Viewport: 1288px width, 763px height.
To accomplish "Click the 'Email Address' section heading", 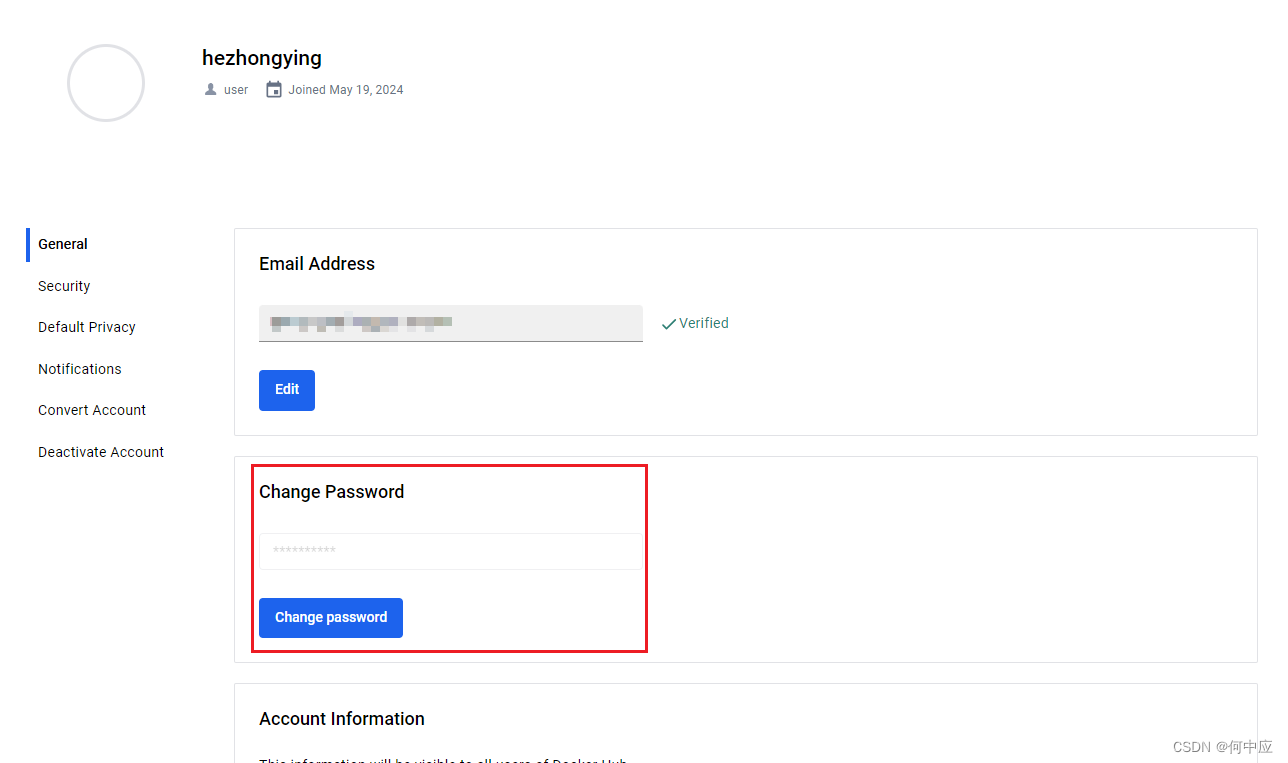I will tap(317, 264).
